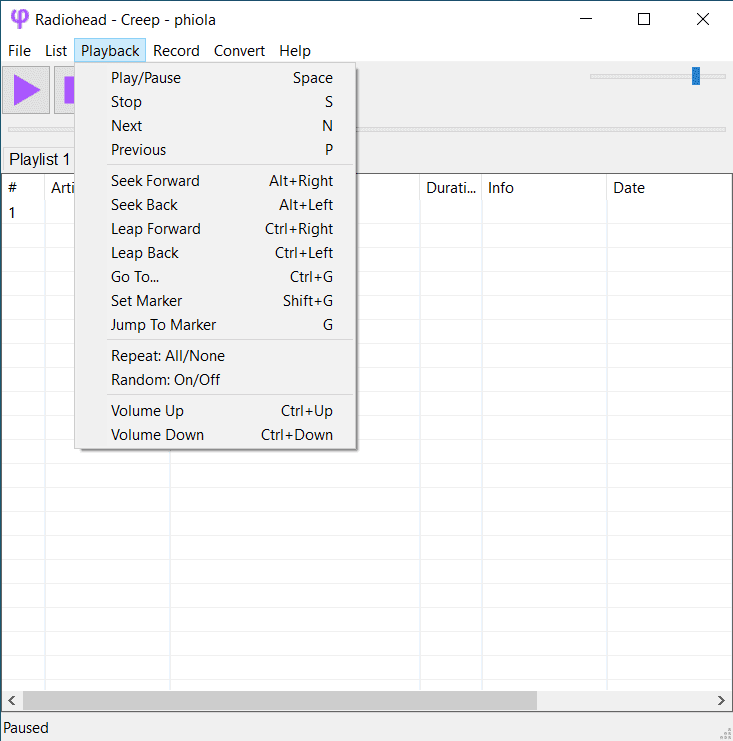Switch to Playlist 1 tab

click(x=40, y=159)
